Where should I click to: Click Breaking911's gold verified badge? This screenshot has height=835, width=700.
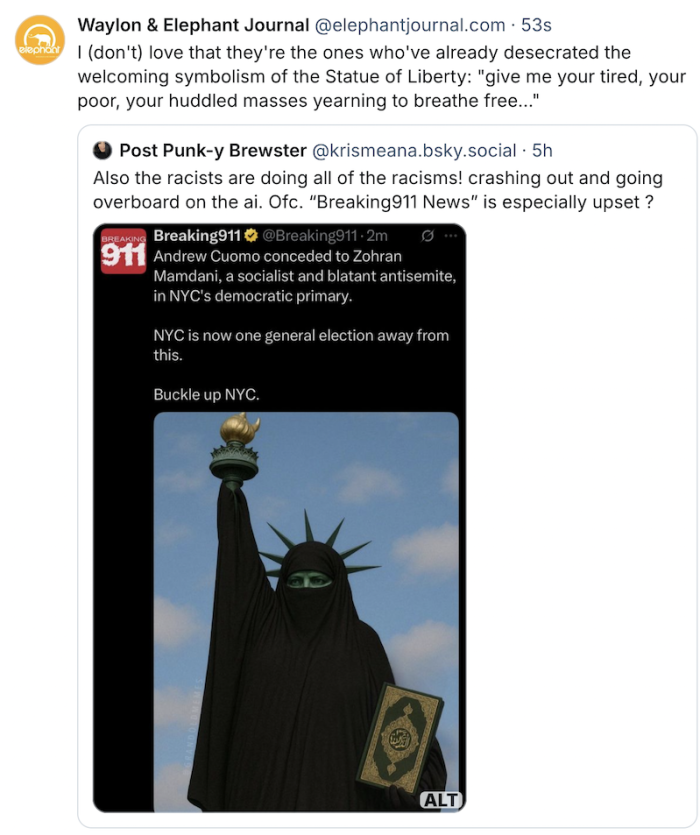click(251, 235)
